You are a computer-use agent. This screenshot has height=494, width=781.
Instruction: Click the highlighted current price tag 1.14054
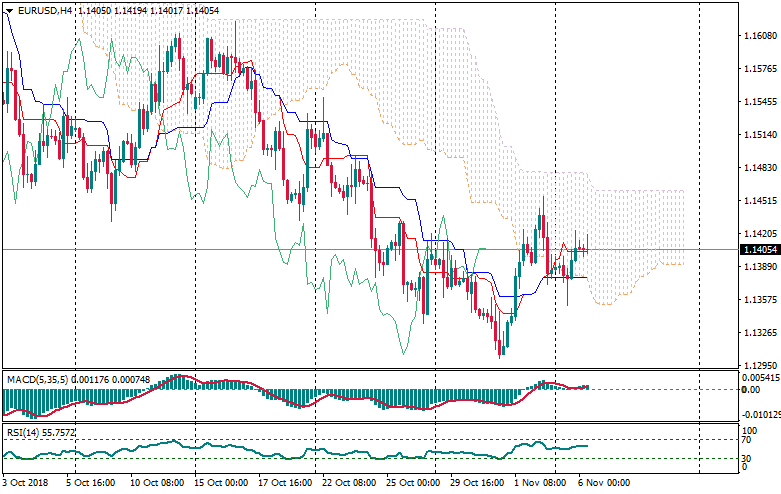click(756, 249)
